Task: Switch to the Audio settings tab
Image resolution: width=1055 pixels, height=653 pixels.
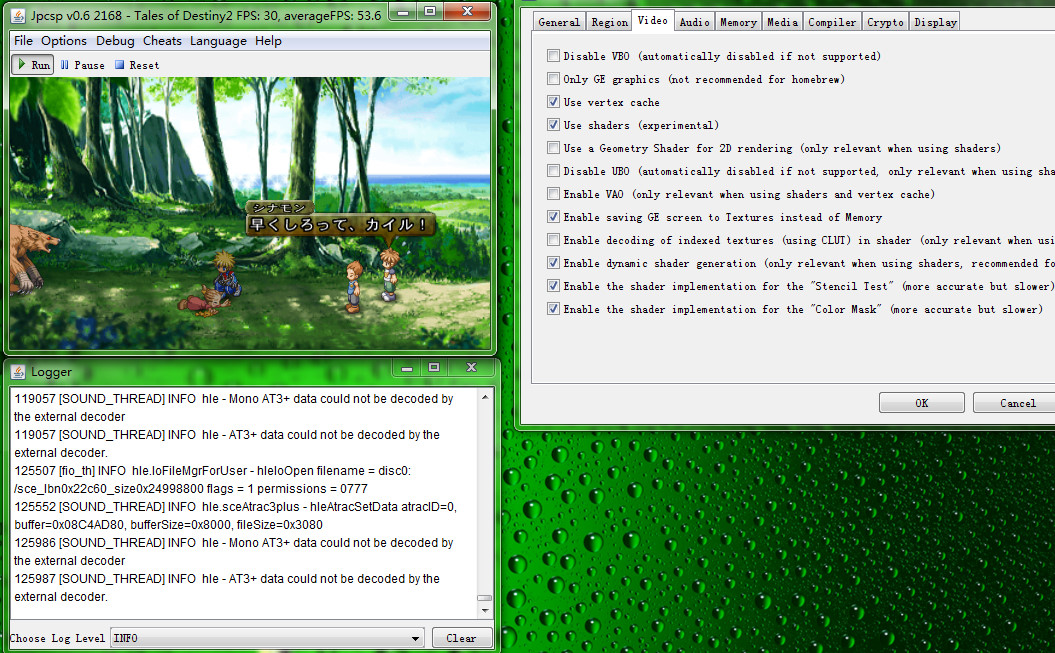Action: pyautogui.click(x=694, y=22)
